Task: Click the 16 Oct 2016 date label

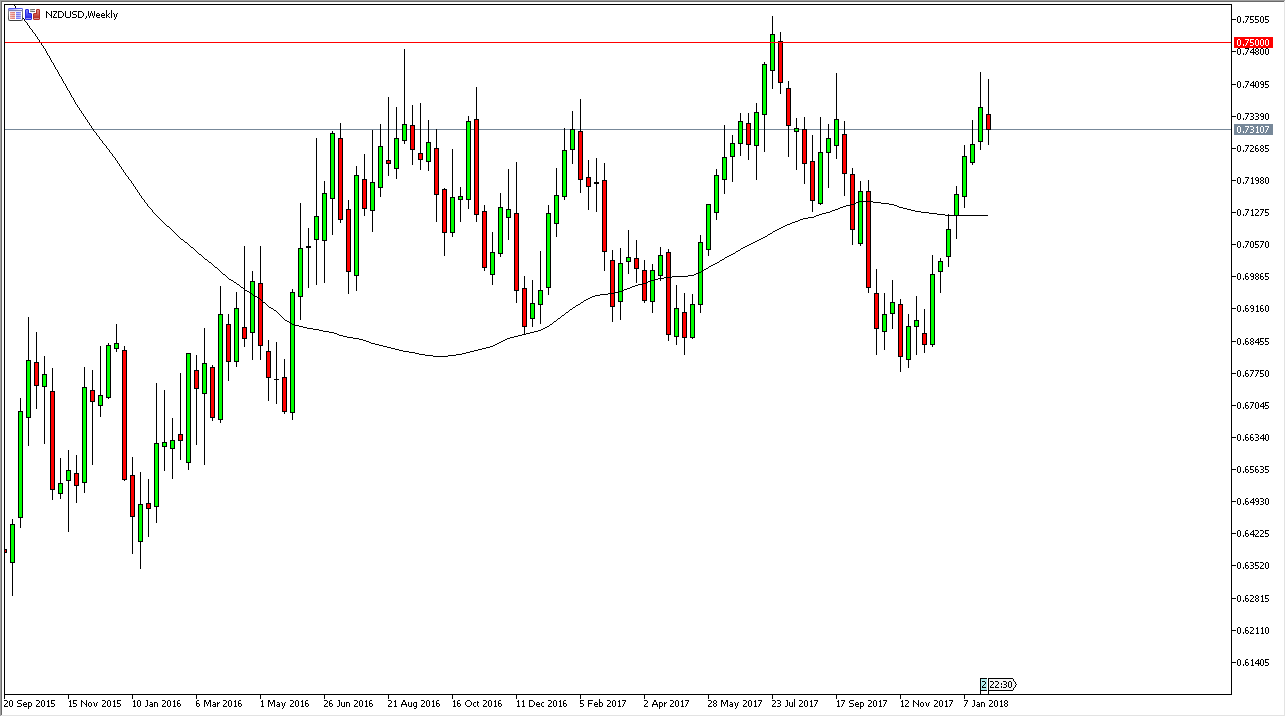Action: point(477,703)
